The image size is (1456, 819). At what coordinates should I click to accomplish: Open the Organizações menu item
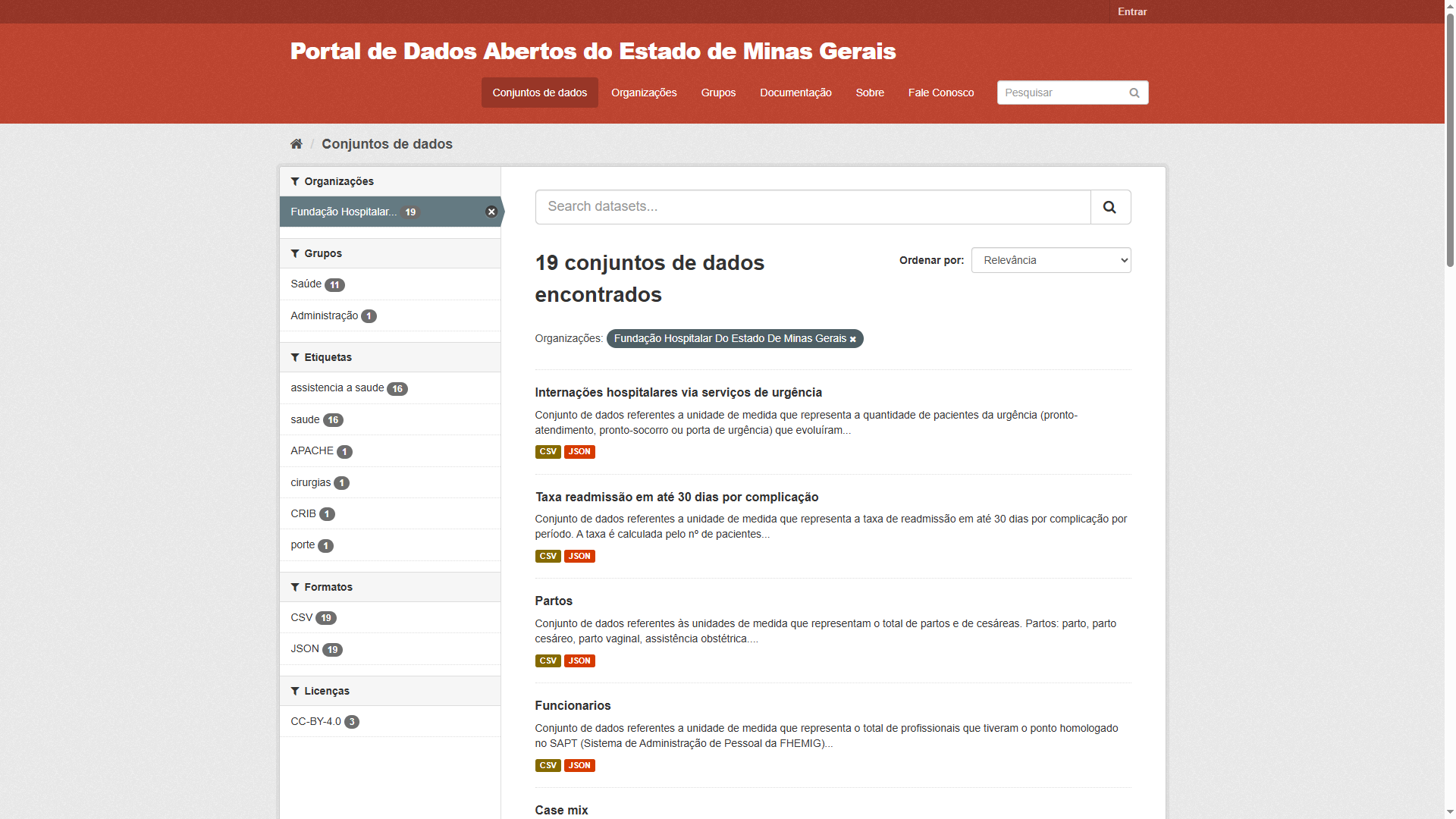[644, 93]
